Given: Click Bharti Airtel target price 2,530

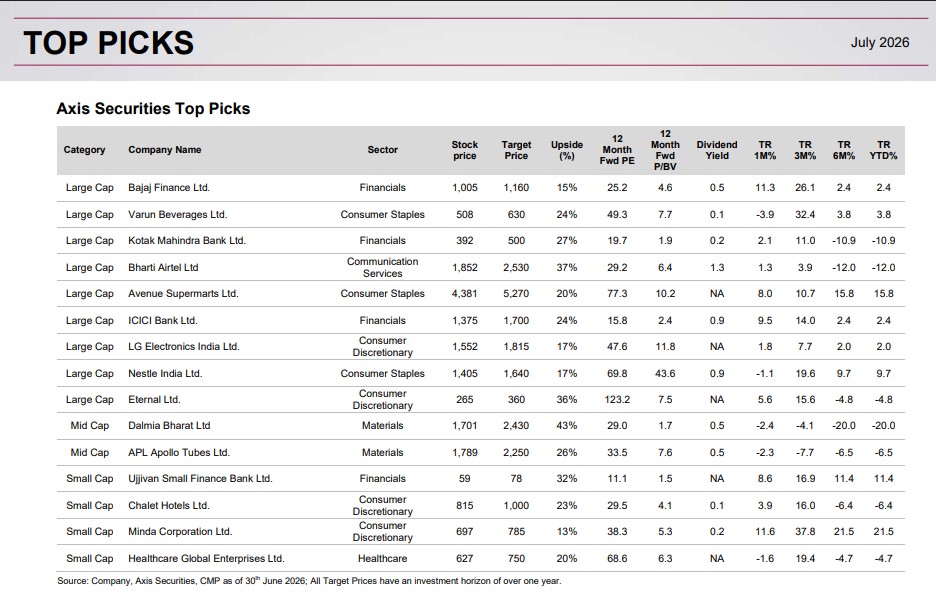Looking at the screenshot, I should click(516, 268).
